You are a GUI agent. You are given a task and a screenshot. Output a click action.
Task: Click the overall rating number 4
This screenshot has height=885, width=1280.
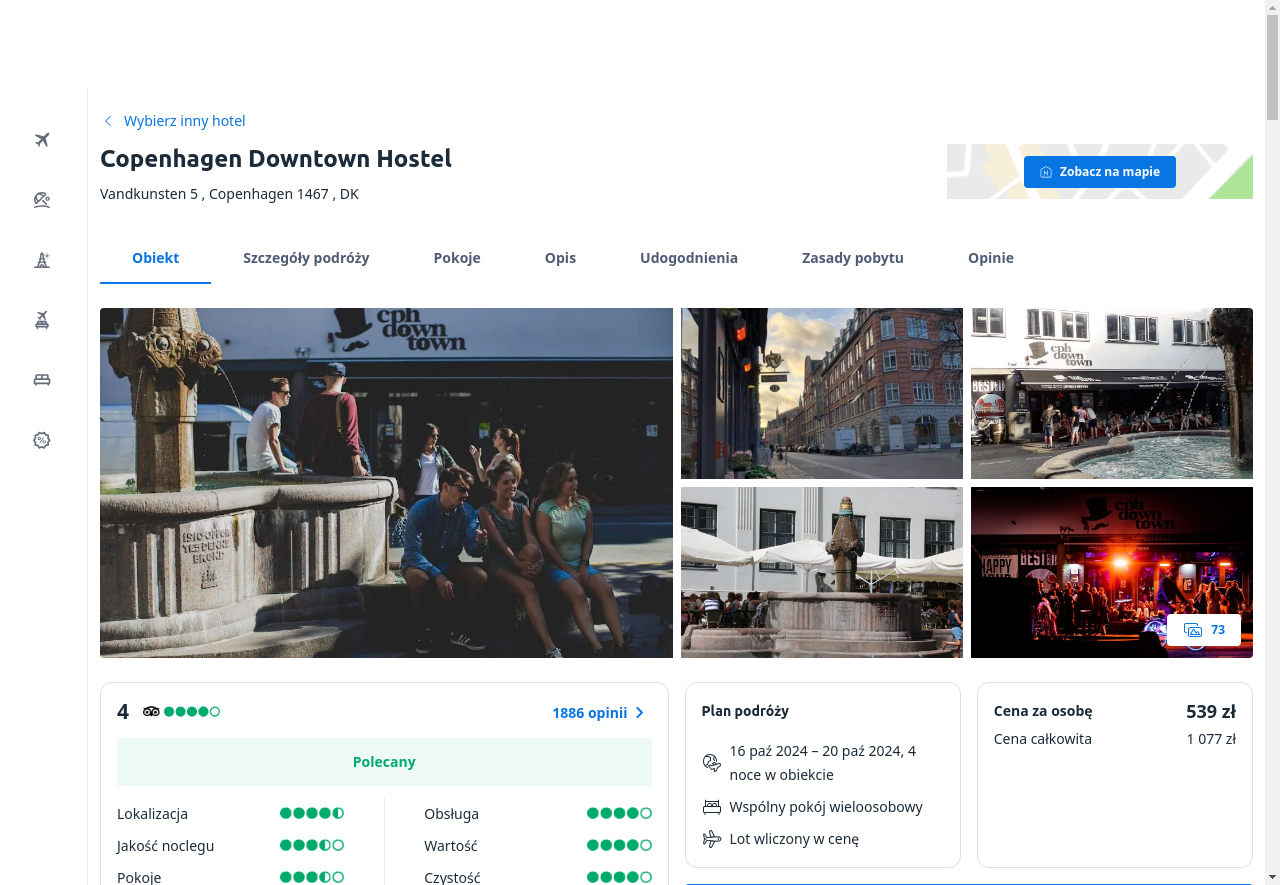coord(123,712)
